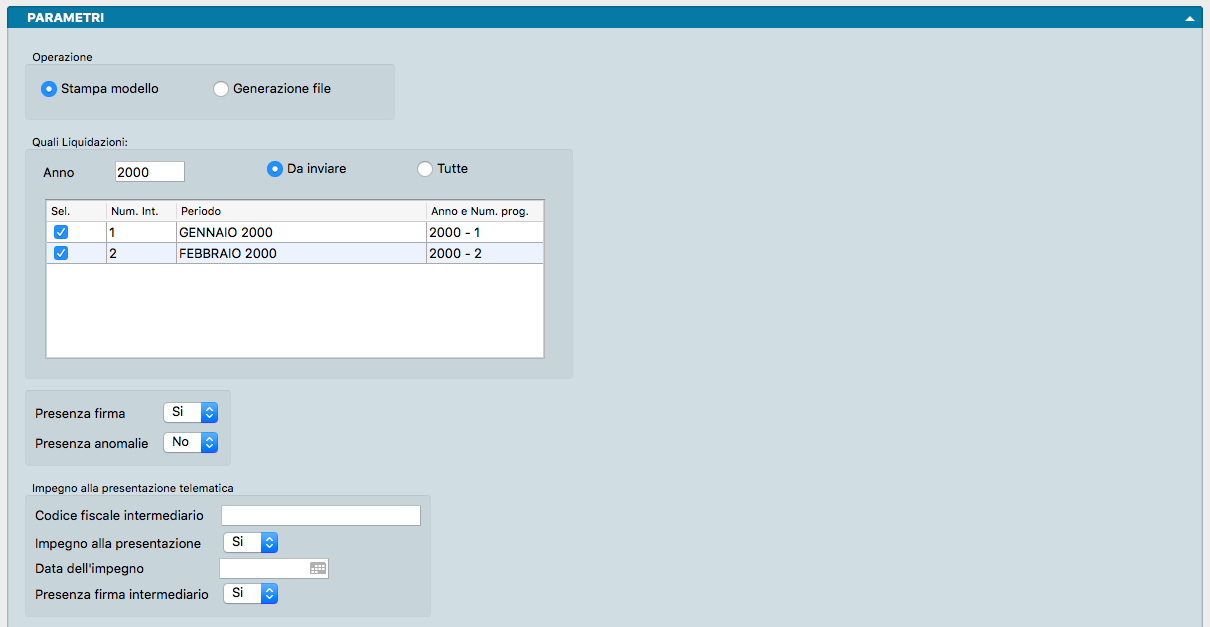
Task: Expand the Impegno alla presentazione dropdown
Action: [x=250, y=542]
